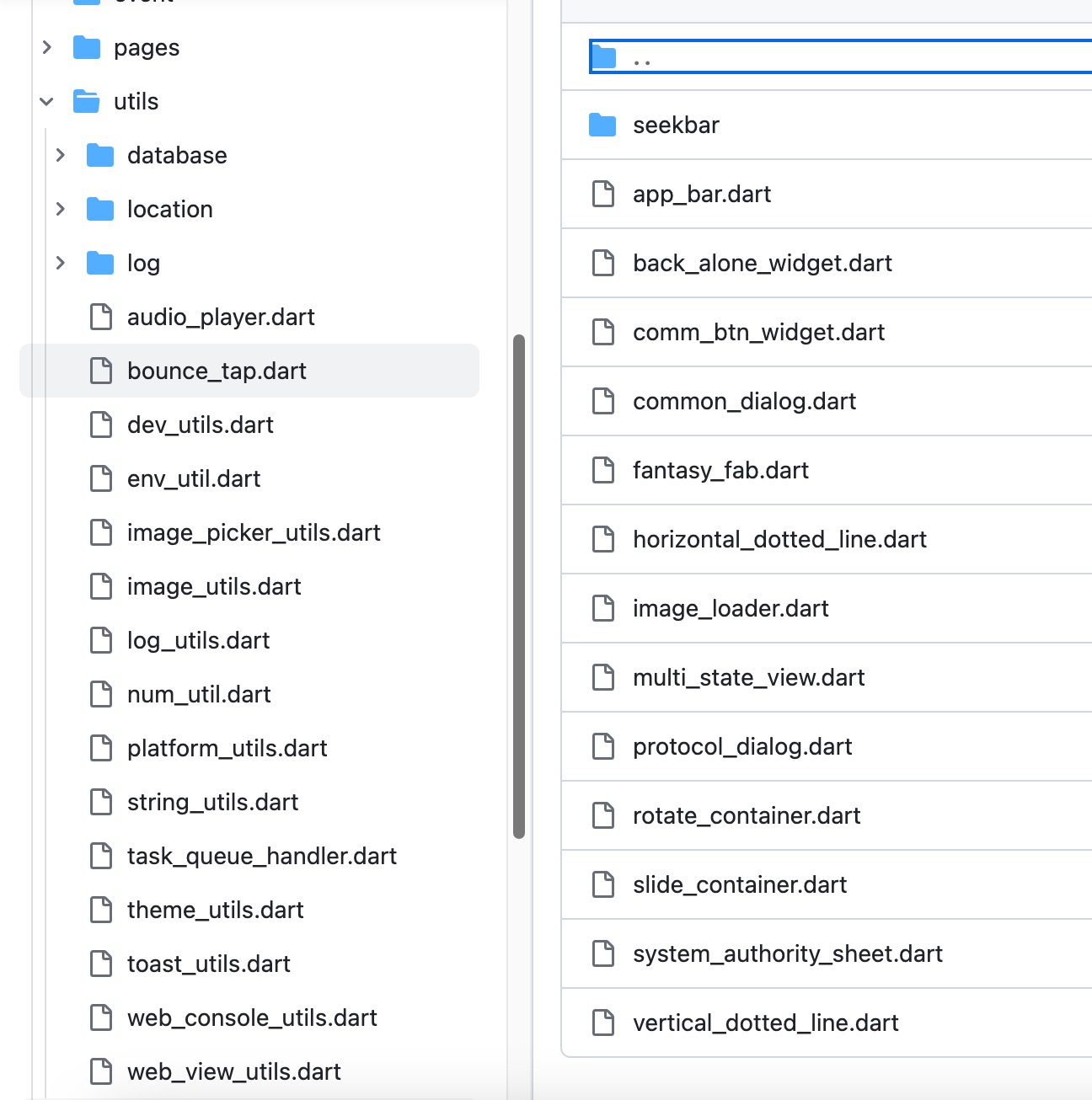
Task: Click file icon beside num_util.dart
Action: pos(101,695)
